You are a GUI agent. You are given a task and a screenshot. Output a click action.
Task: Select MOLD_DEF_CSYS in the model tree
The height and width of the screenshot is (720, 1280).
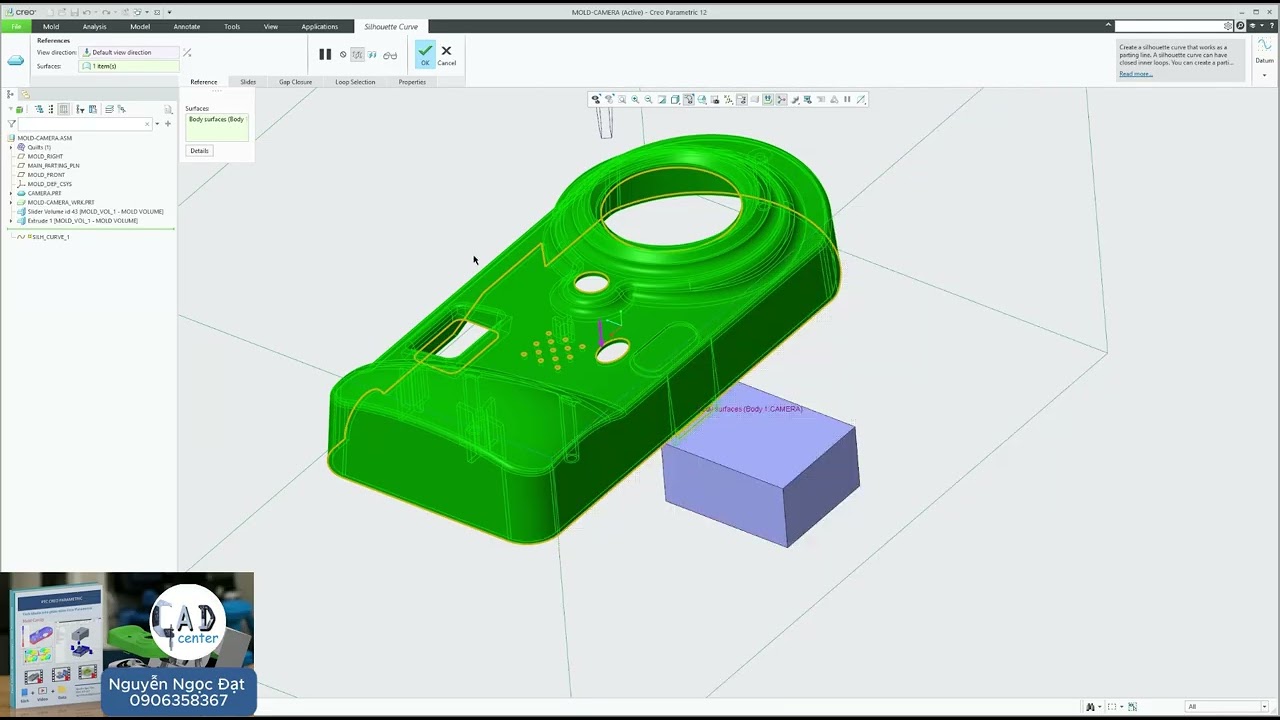click(49, 184)
